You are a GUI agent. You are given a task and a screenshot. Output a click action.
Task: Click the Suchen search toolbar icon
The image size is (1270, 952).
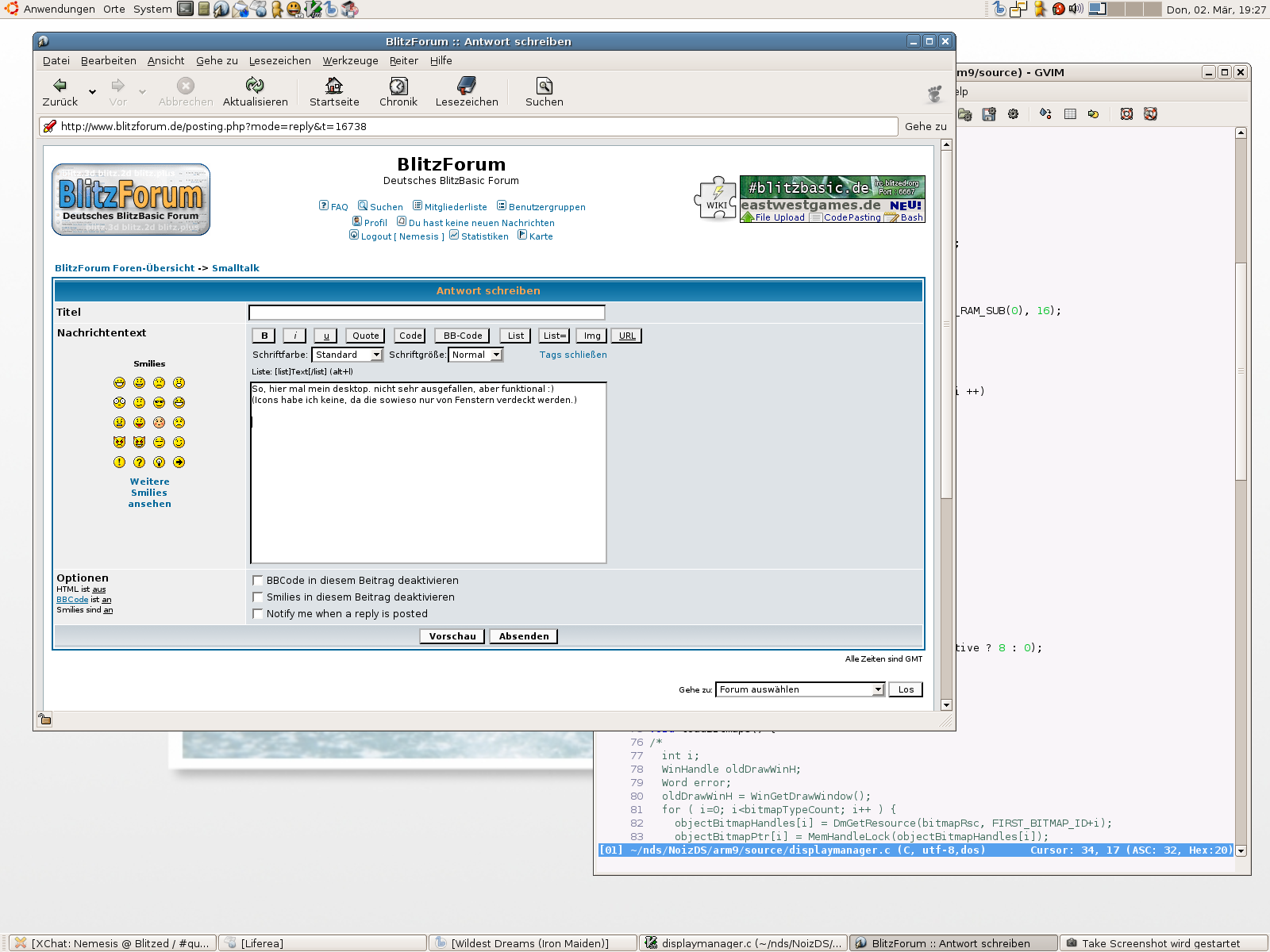point(545,86)
